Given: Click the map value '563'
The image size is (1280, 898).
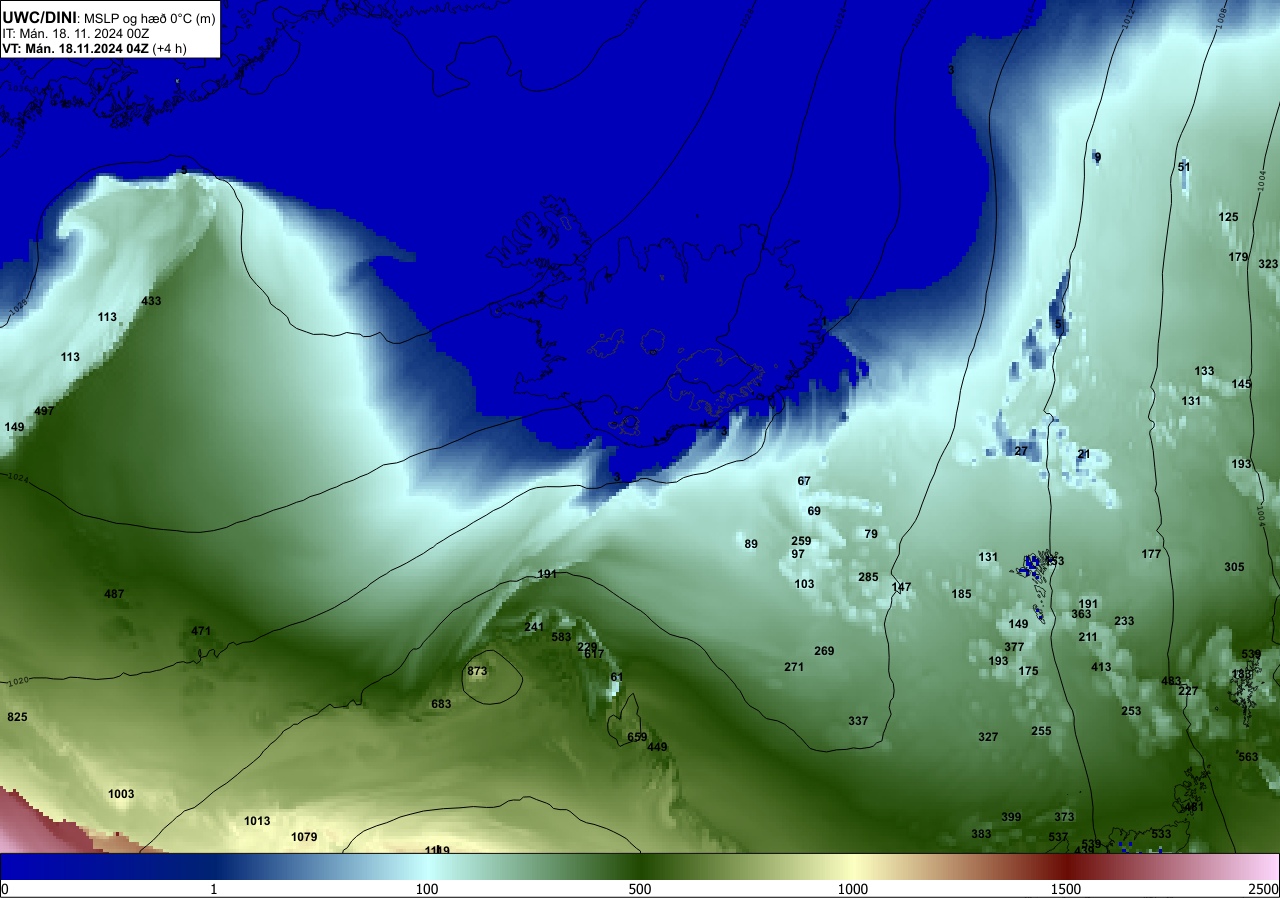Looking at the screenshot, I should click(1248, 757).
